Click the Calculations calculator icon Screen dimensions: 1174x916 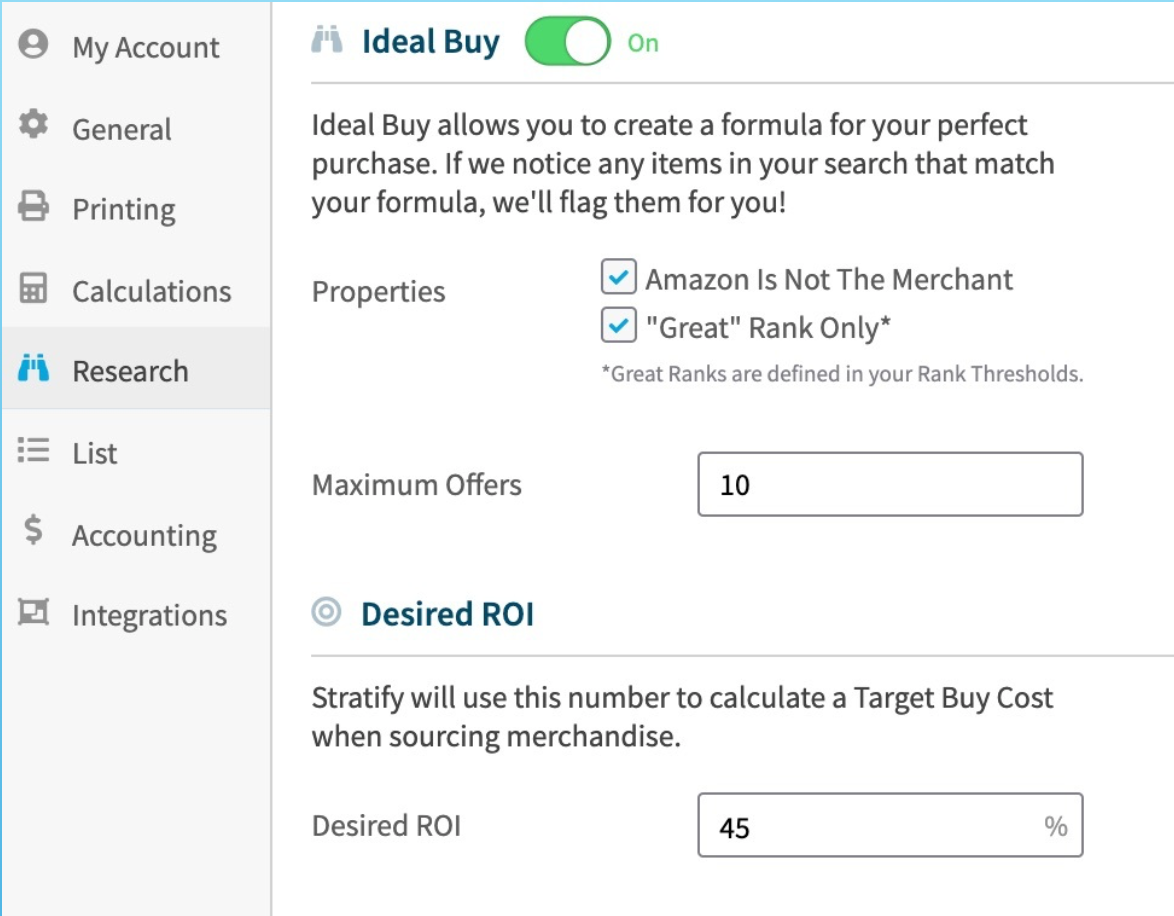pos(33,288)
